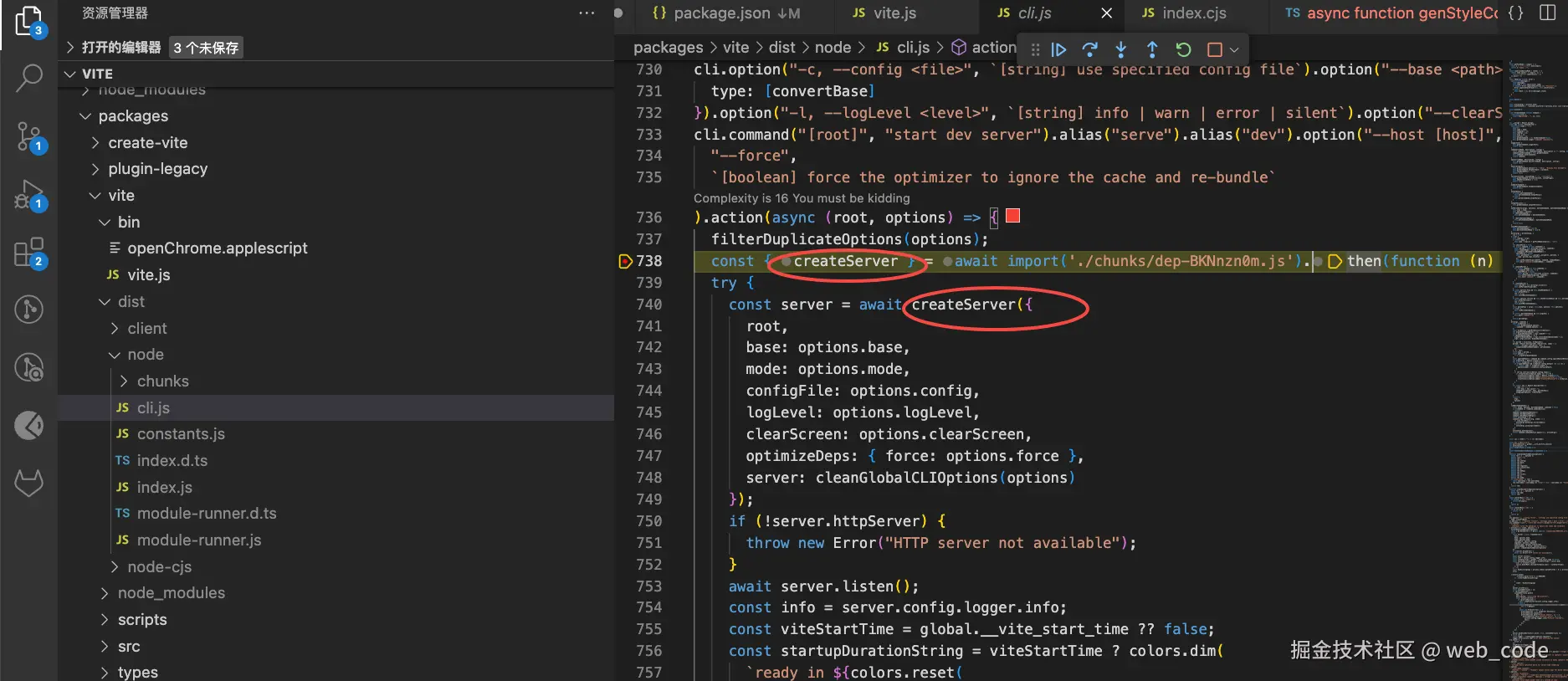The height and width of the screenshot is (681, 1568).
Task: Click the 'node' breadcrumb segment
Action: coord(833,48)
